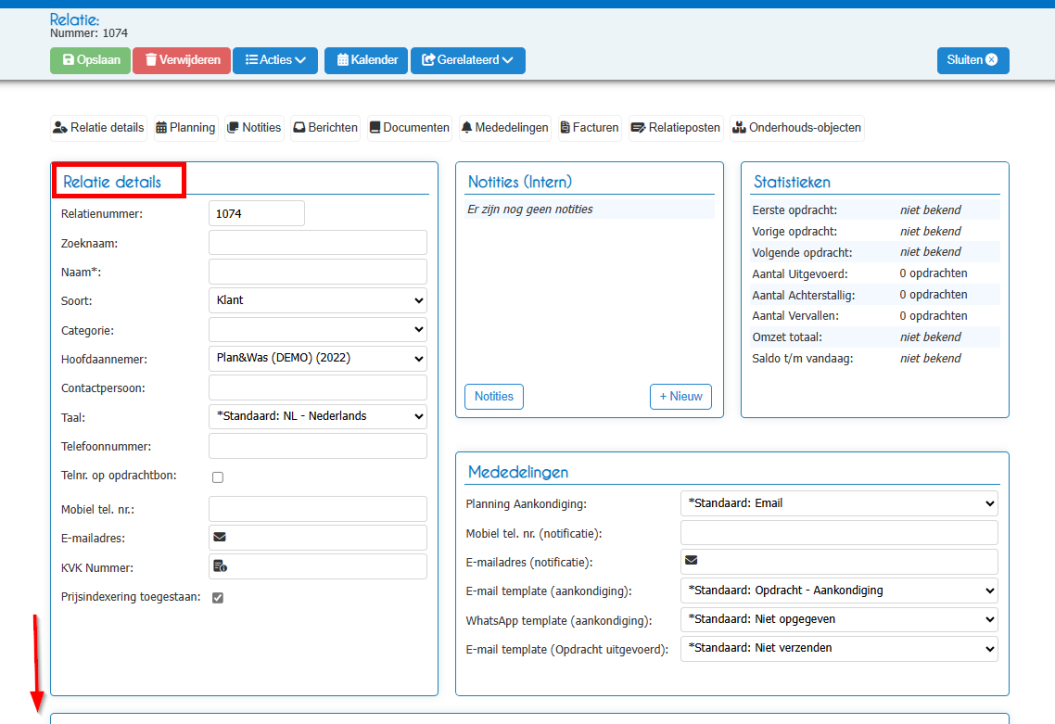The image size is (1055, 724).
Task: Click envelope icon in E-mailadres (notificatie) field
Action: [691, 560]
